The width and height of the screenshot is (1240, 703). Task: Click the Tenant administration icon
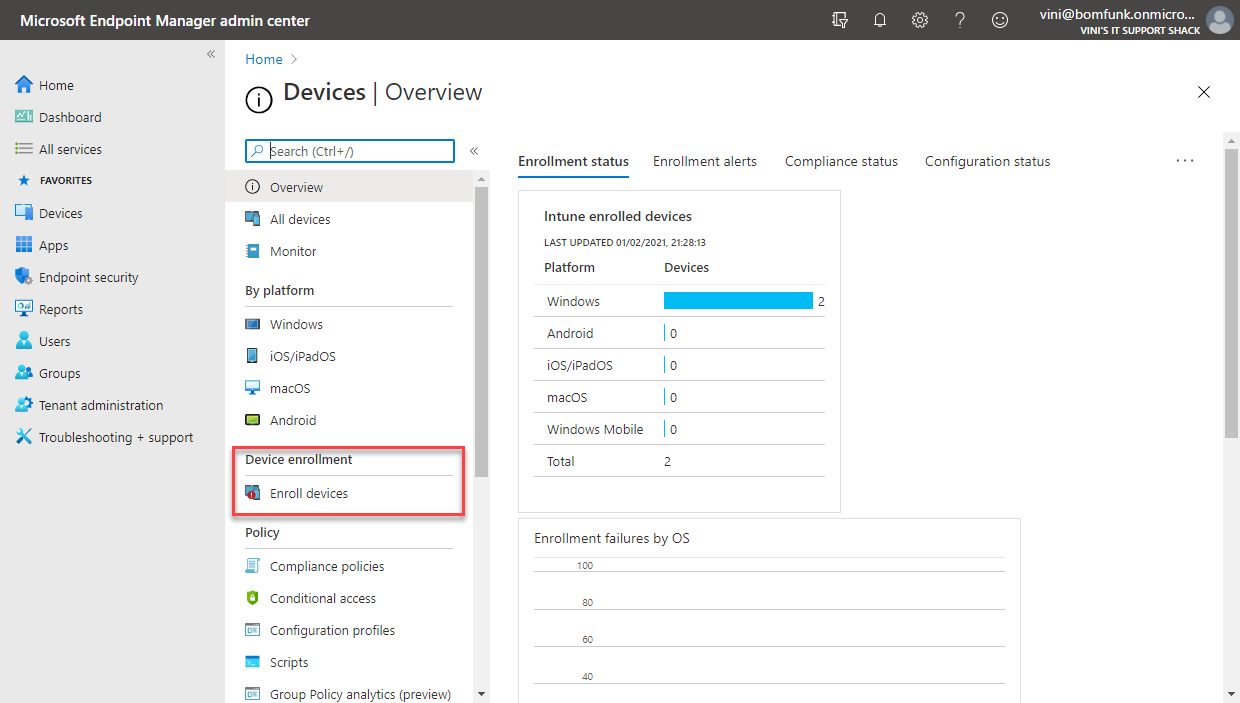tap(24, 405)
